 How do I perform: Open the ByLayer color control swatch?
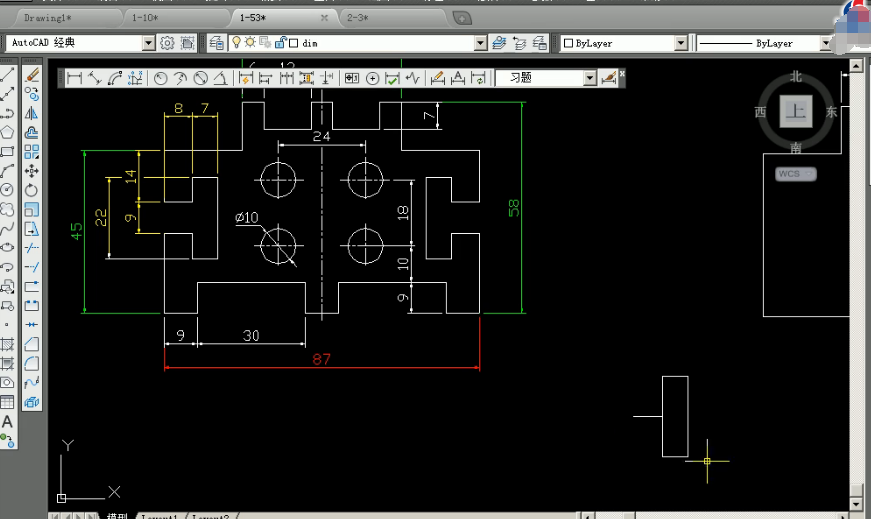(568, 43)
